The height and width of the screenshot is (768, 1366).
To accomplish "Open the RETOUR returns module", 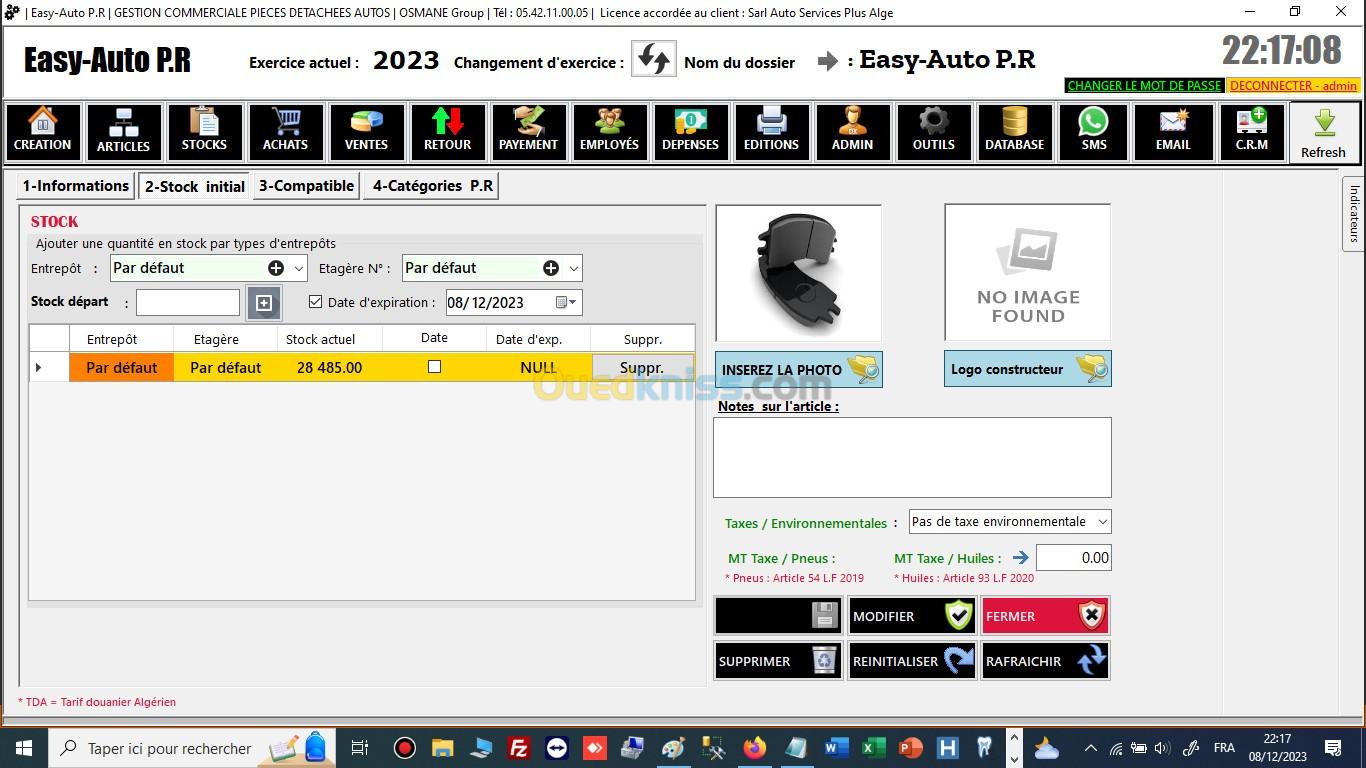I will [447, 132].
